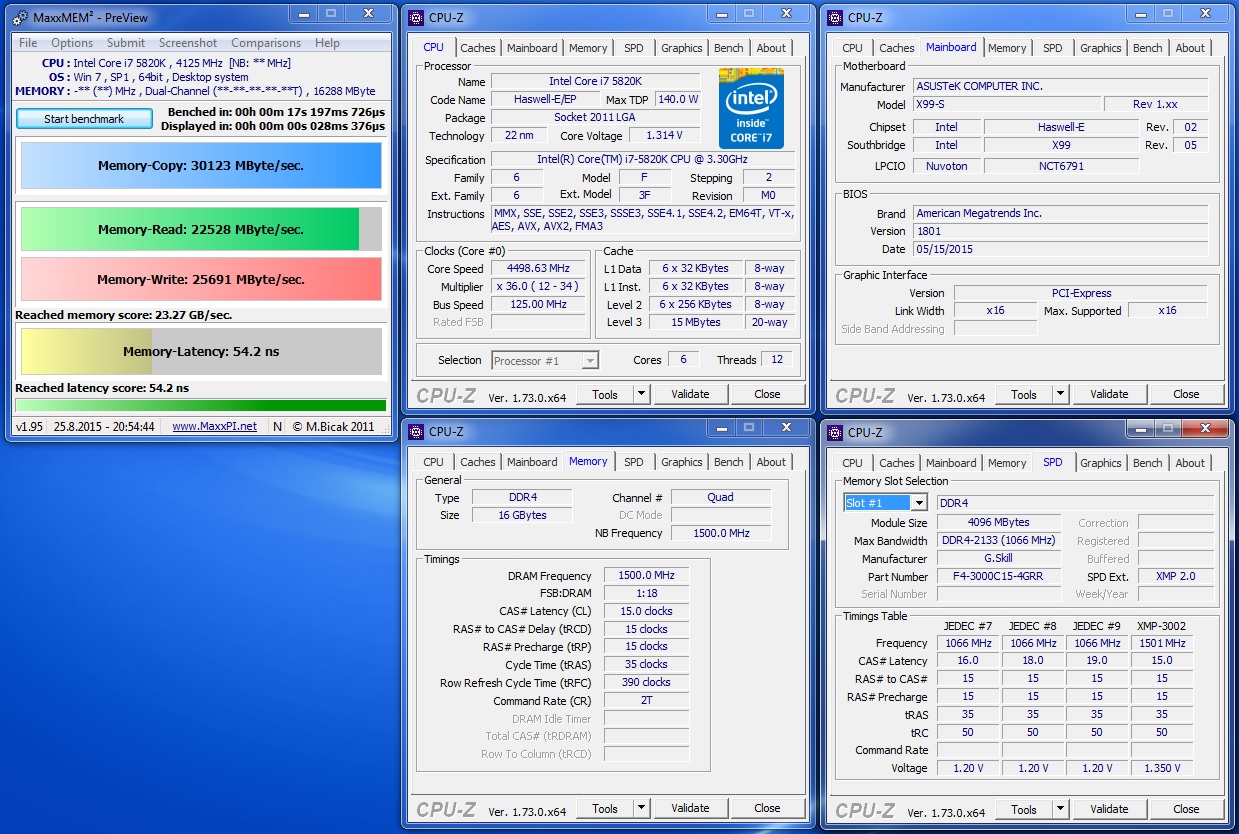Image resolution: width=1239 pixels, height=834 pixels.
Task: Open the www.MaxxPI.net link
Action: 214,426
